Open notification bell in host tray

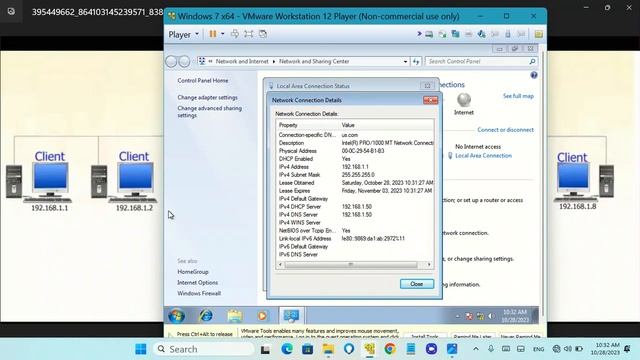pos(627,349)
